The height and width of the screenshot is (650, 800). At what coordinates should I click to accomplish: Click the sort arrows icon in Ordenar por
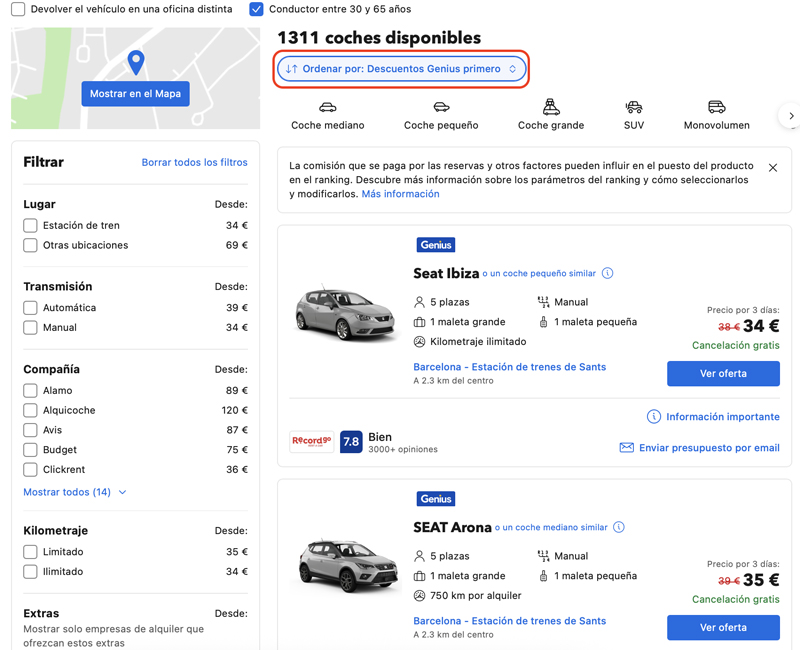tap(291, 69)
